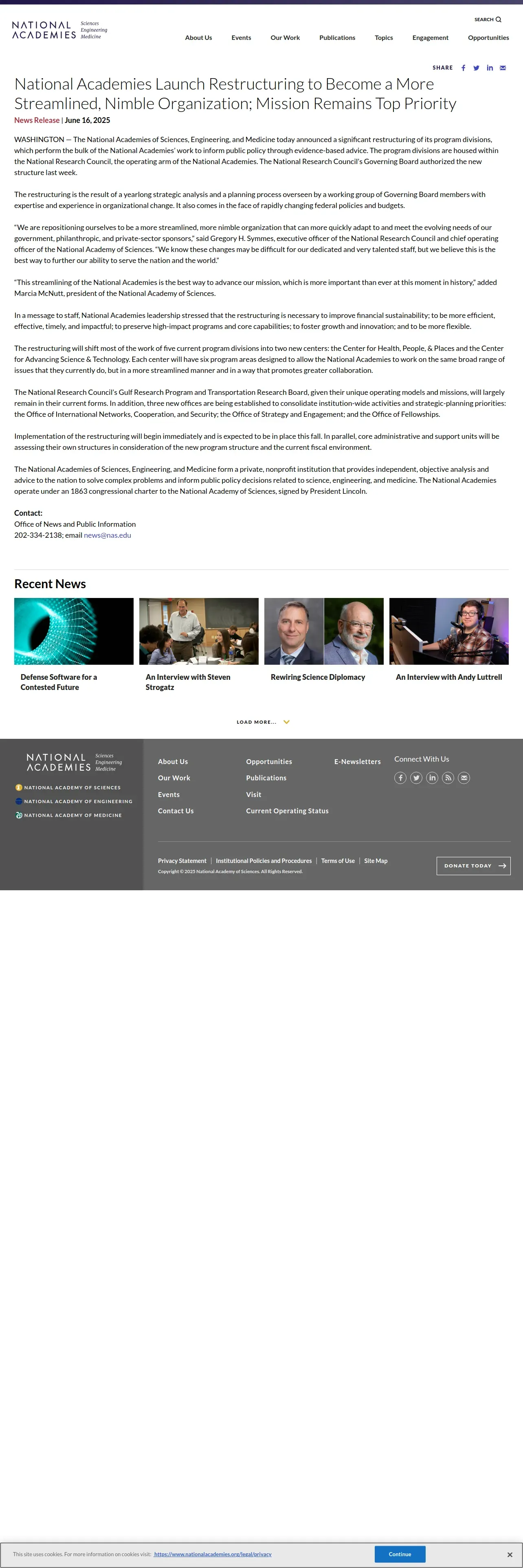Share article on LinkedIn from header

[x=490, y=68]
